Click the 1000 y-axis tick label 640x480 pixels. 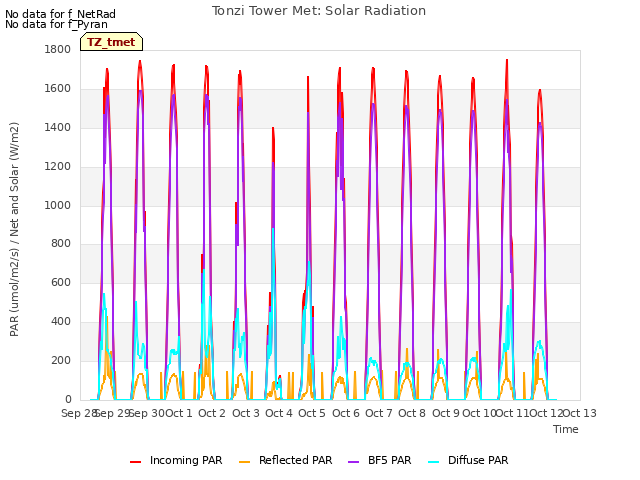(58, 205)
